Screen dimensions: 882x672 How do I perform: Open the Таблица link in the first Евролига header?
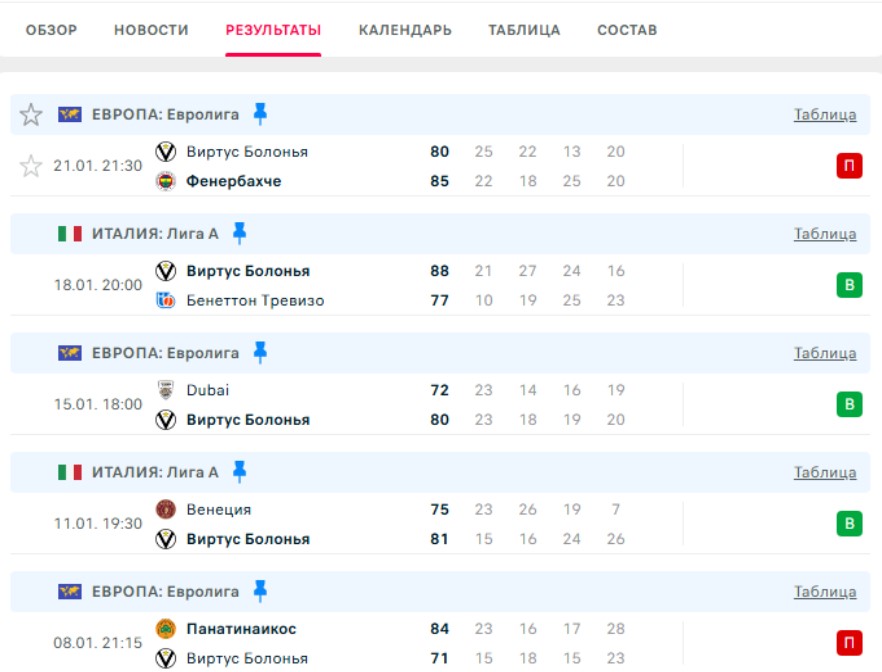pos(825,115)
